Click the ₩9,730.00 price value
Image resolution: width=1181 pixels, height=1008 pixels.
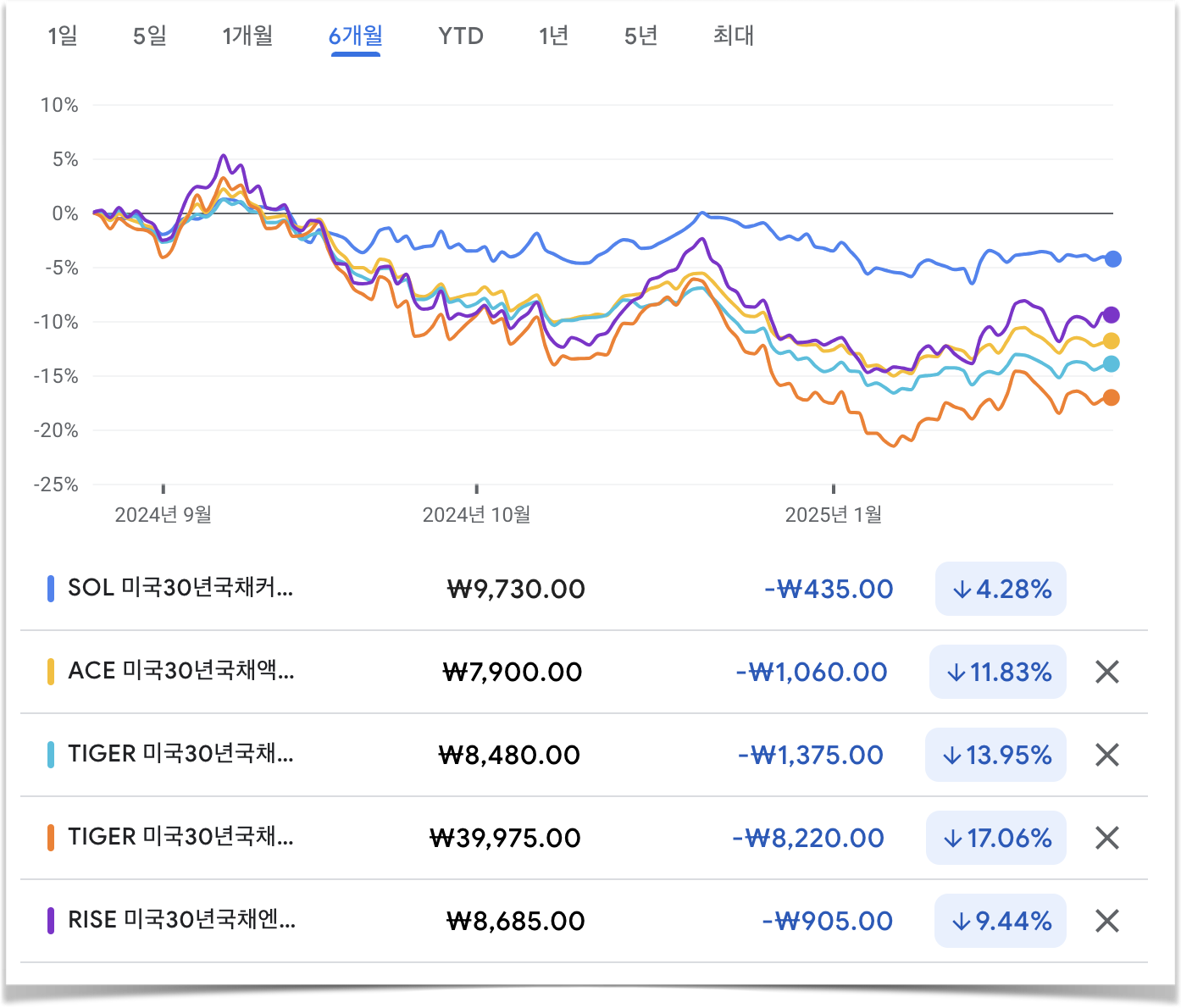click(x=516, y=589)
